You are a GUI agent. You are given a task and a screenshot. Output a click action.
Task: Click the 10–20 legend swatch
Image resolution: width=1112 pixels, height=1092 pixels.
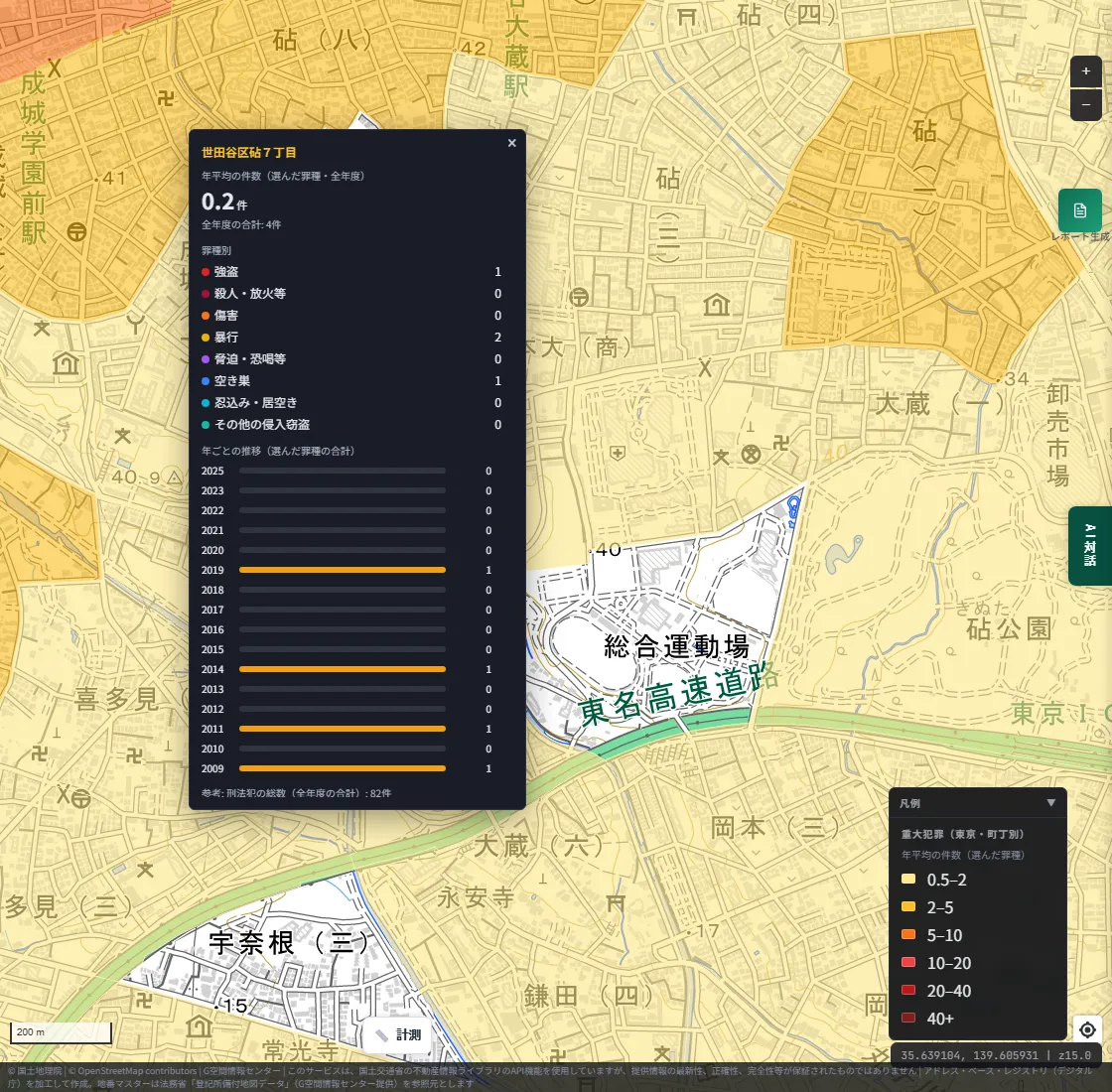pyautogui.click(x=907, y=962)
